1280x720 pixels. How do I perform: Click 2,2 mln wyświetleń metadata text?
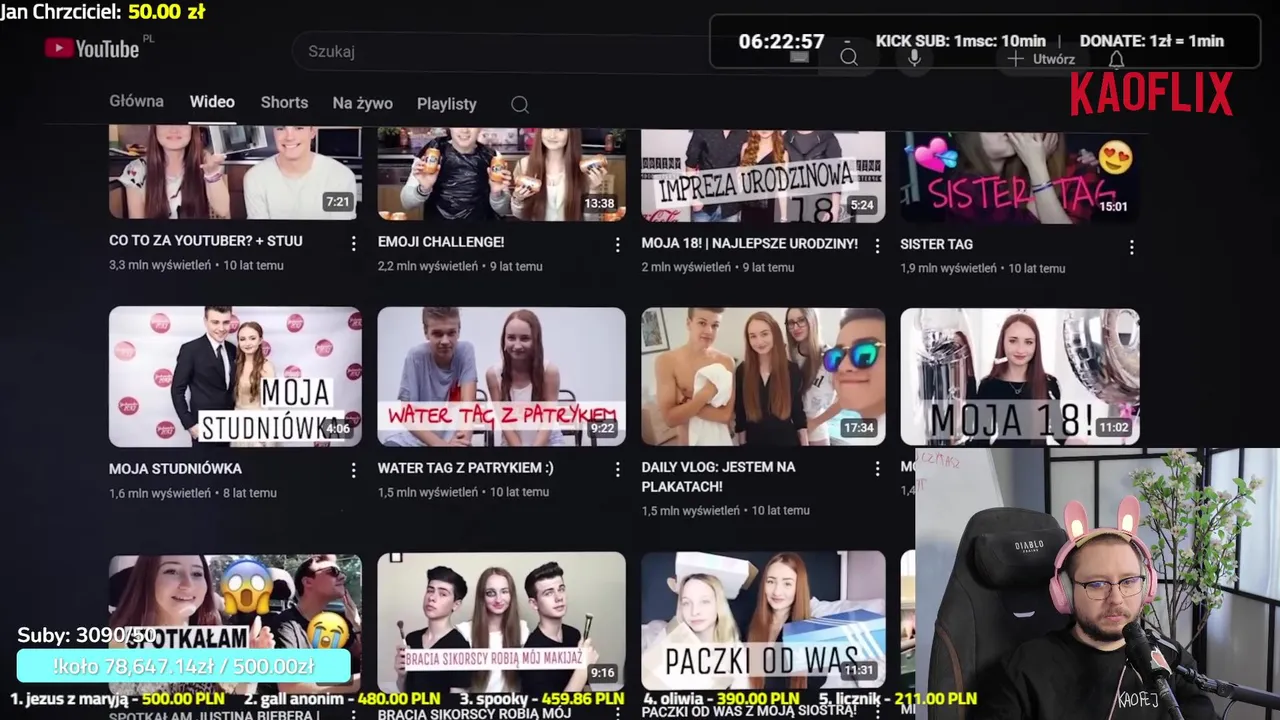coord(428,266)
